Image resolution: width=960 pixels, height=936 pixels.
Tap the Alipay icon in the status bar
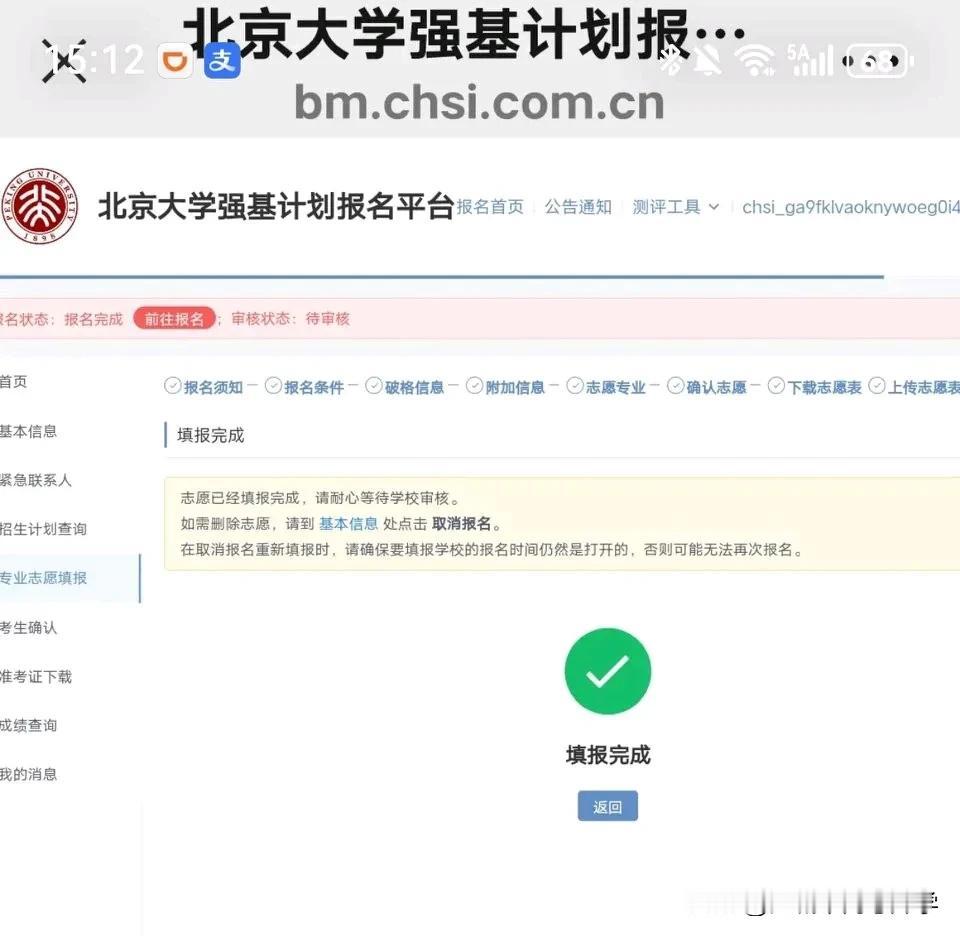222,62
